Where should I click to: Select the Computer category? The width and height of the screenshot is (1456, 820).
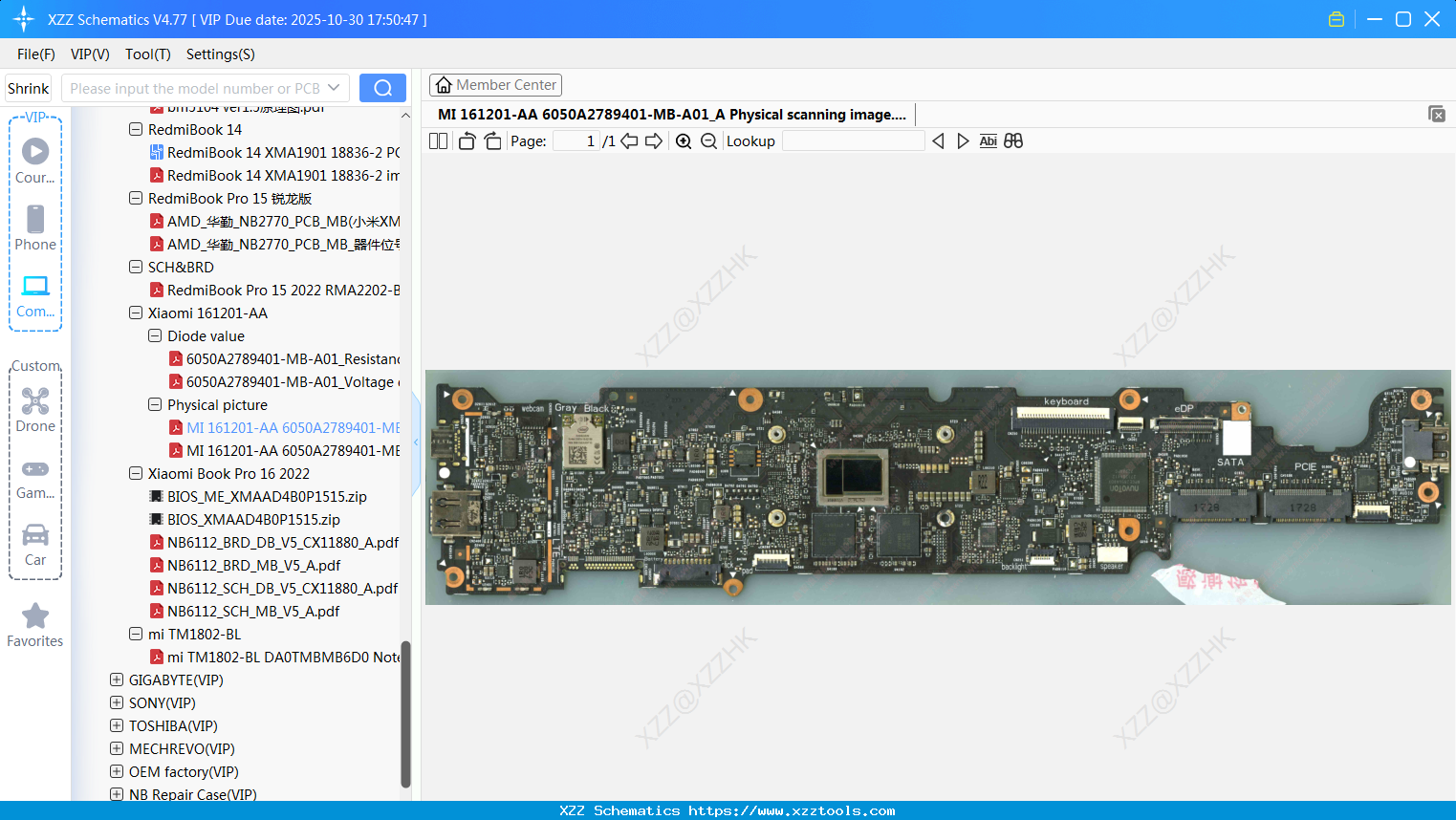pyautogui.click(x=35, y=295)
